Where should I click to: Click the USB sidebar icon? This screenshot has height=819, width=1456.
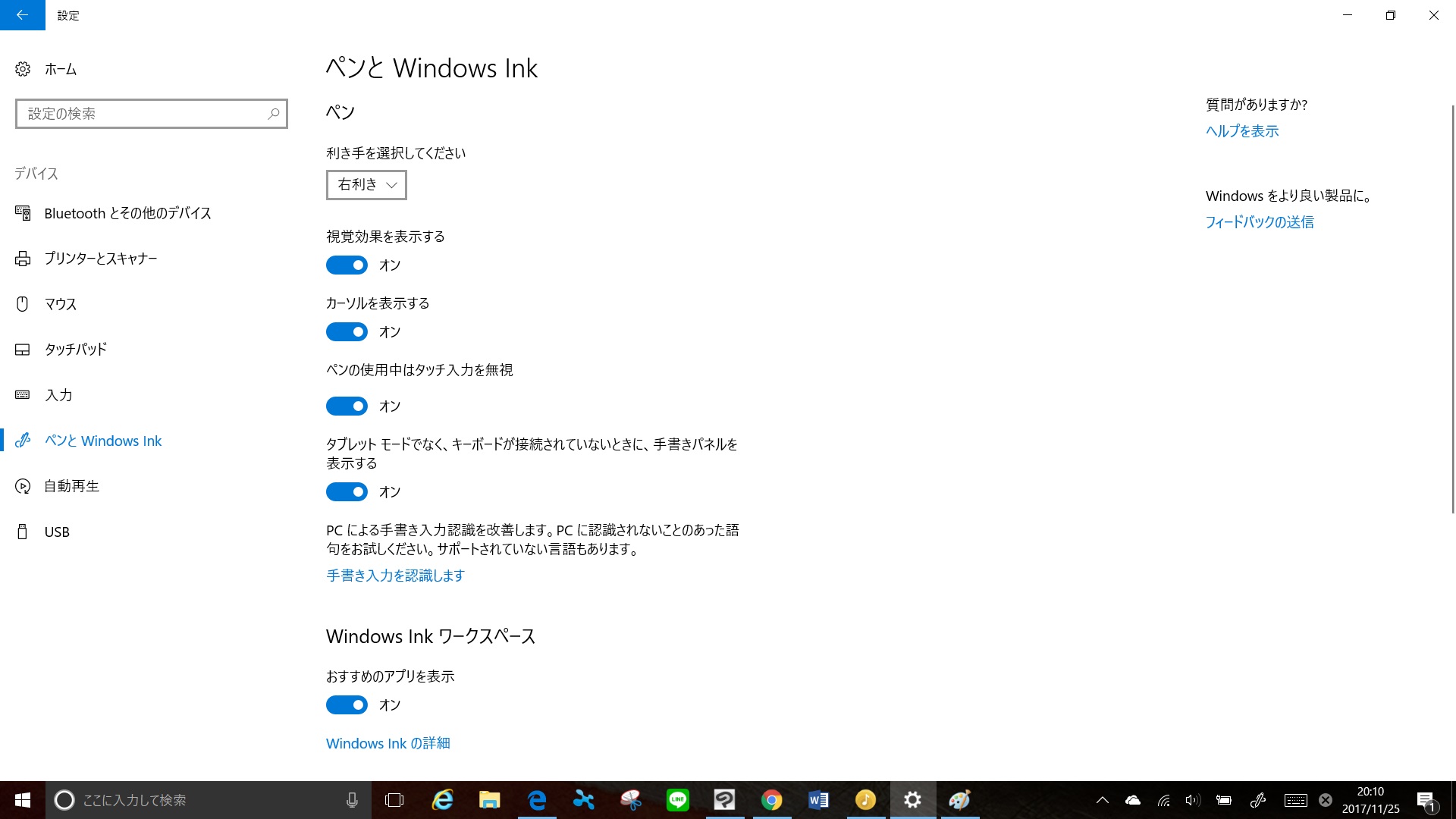(23, 532)
